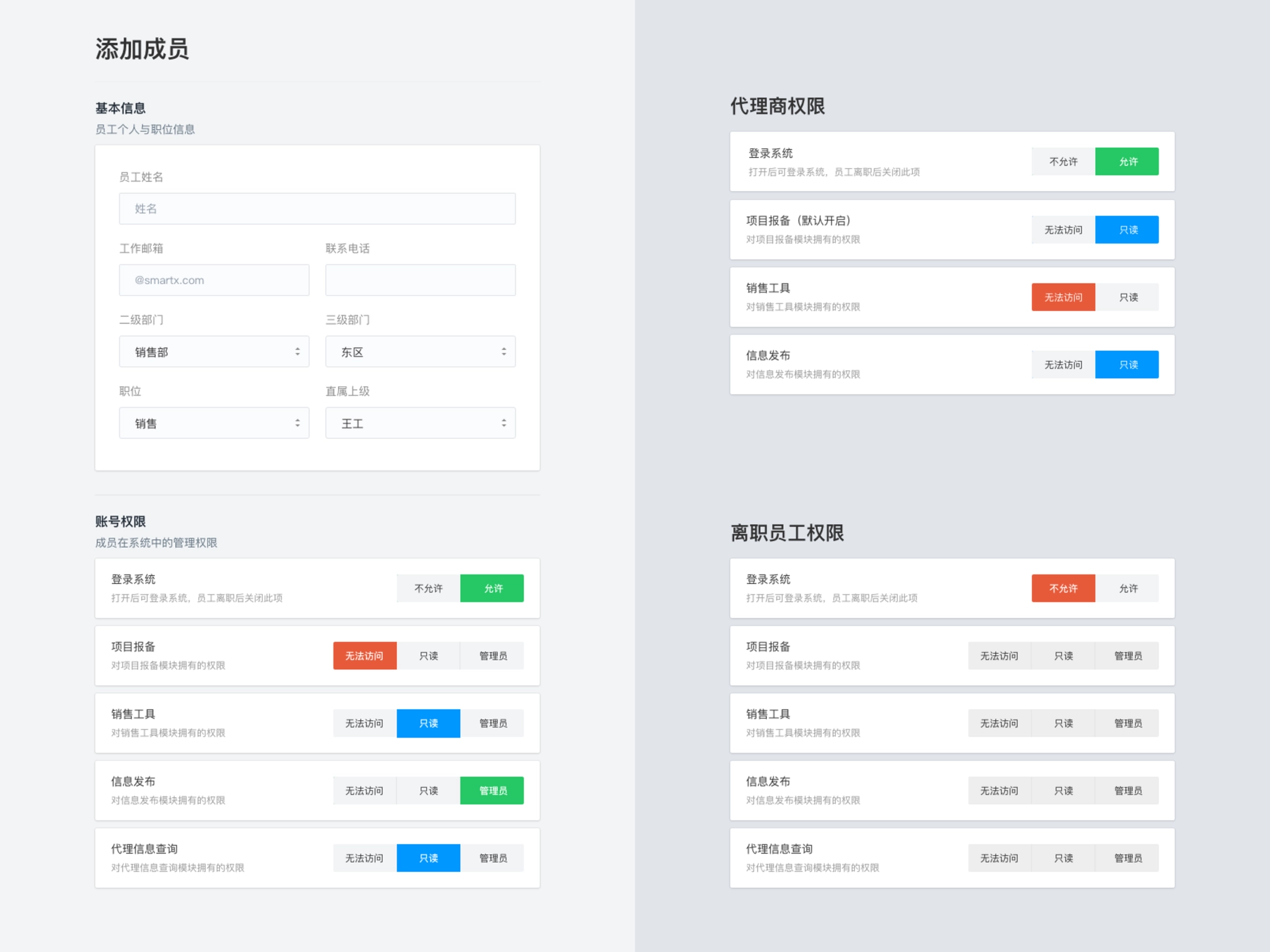Set 代理商权限 信息发布 to 无法访问
This screenshot has height=952, width=1270.
click(1064, 365)
